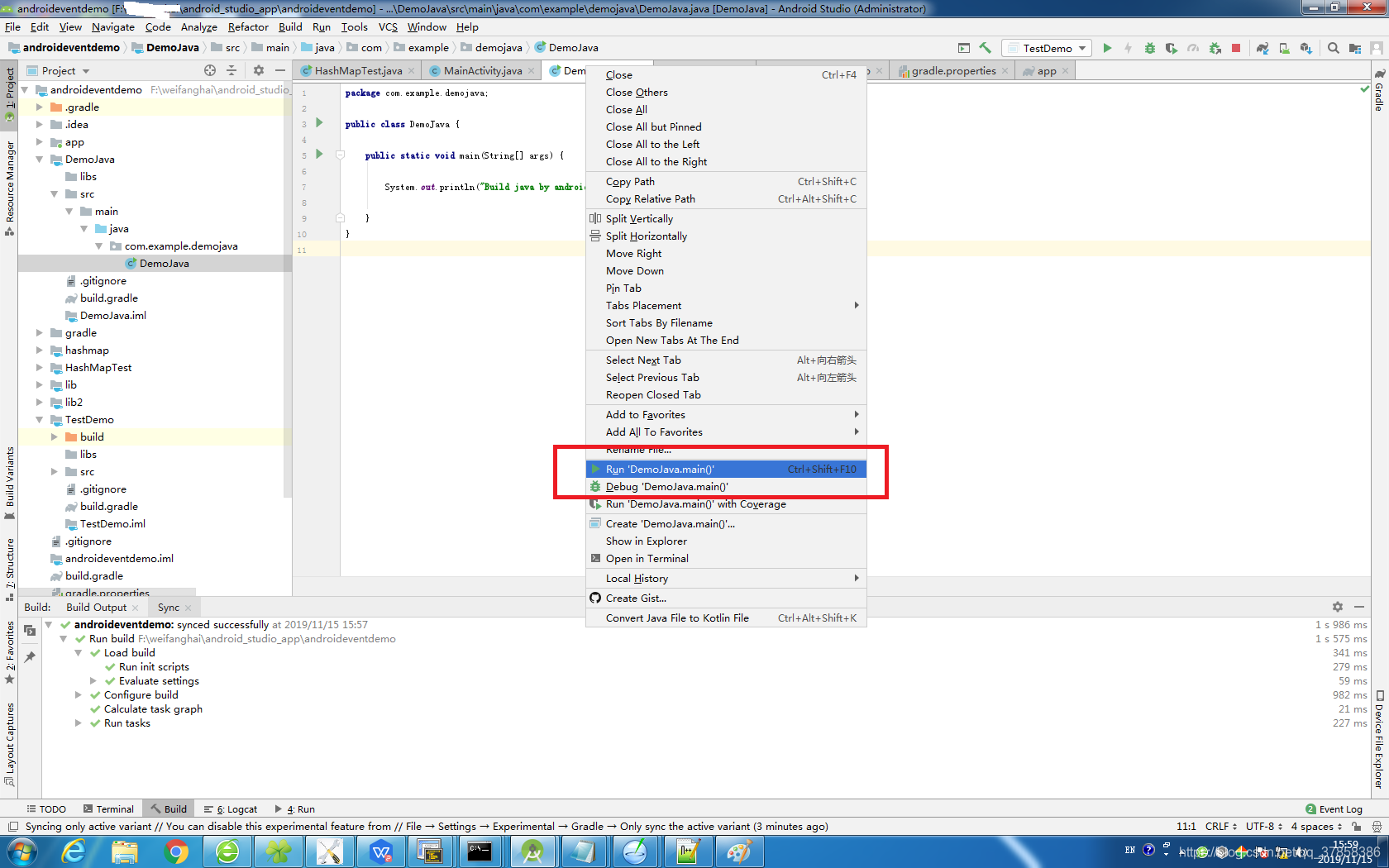The image size is (1389, 868).
Task: Expand Evaluate settings node
Action: [93, 681]
